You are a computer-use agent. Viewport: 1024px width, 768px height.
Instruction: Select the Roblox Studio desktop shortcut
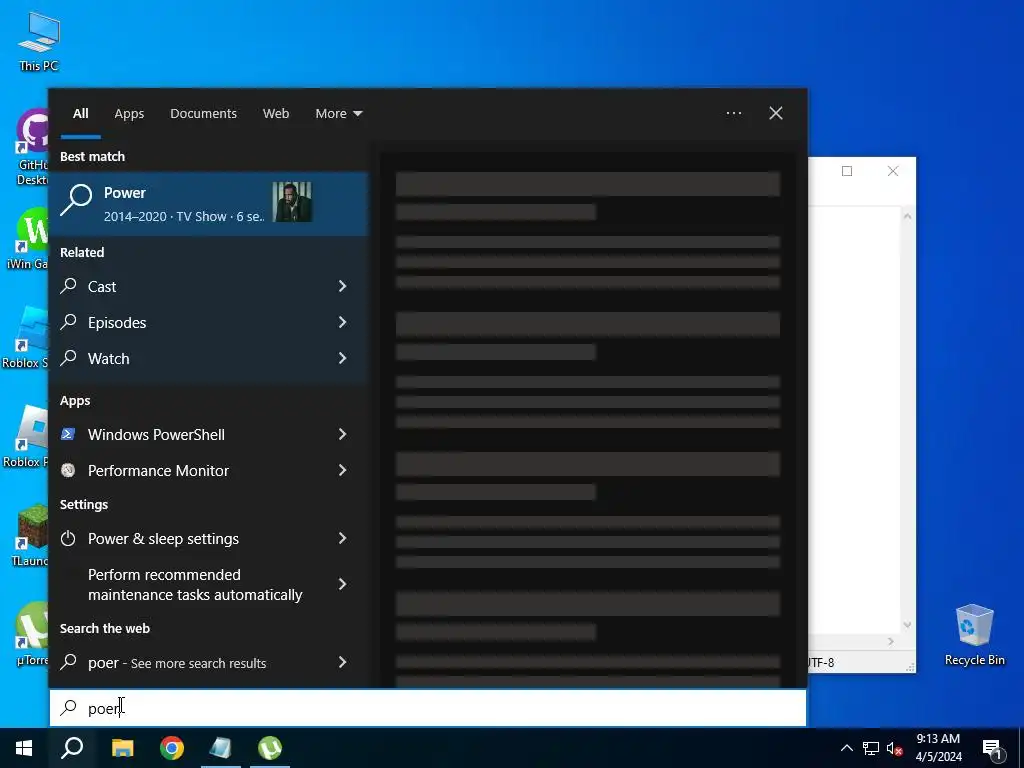(x=27, y=338)
